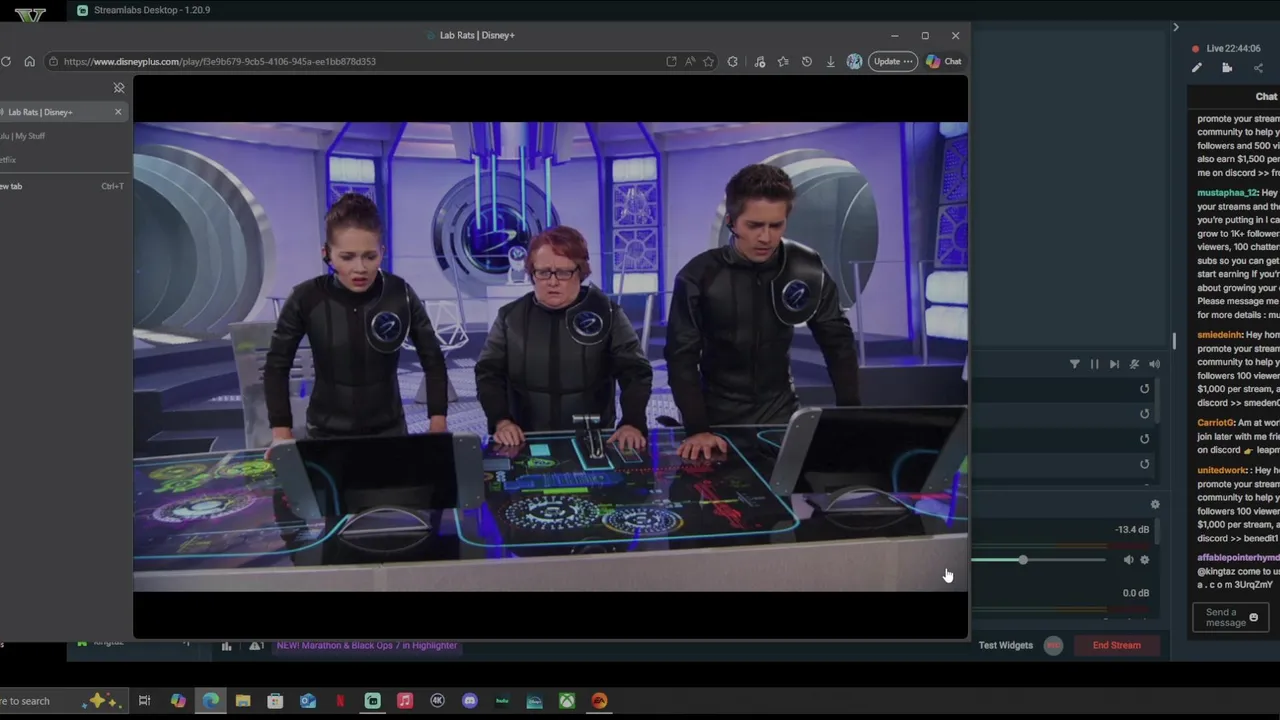Open the chat emote picker smiley
This screenshot has height=720, width=1280.
pyautogui.click(x=1253, y=618)
